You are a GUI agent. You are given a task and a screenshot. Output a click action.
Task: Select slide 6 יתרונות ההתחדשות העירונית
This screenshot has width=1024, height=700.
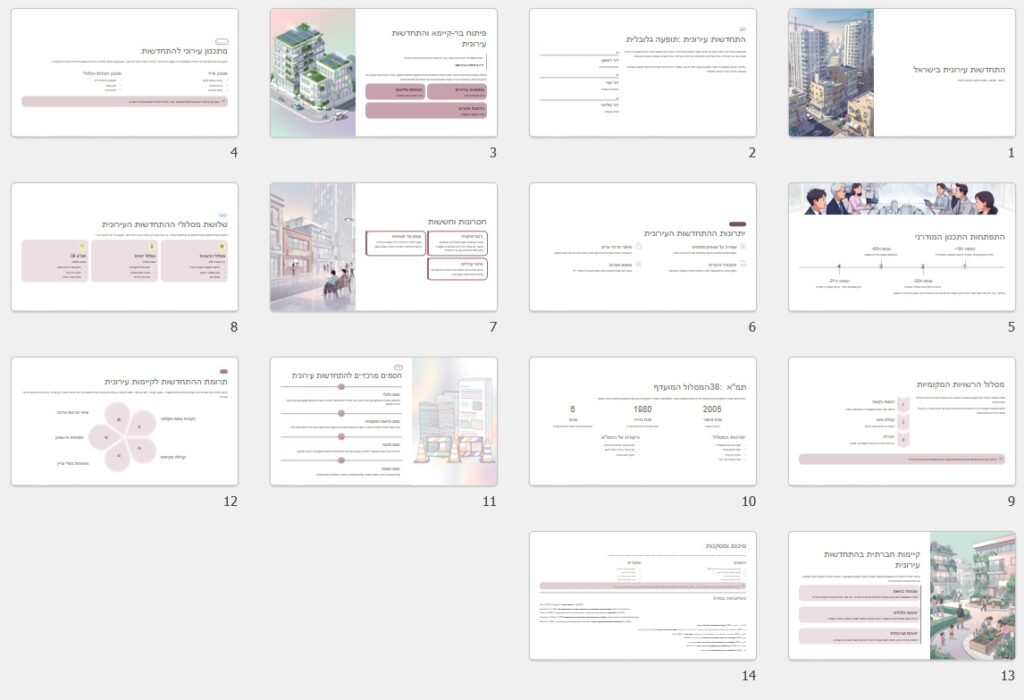tap(642, 247)
